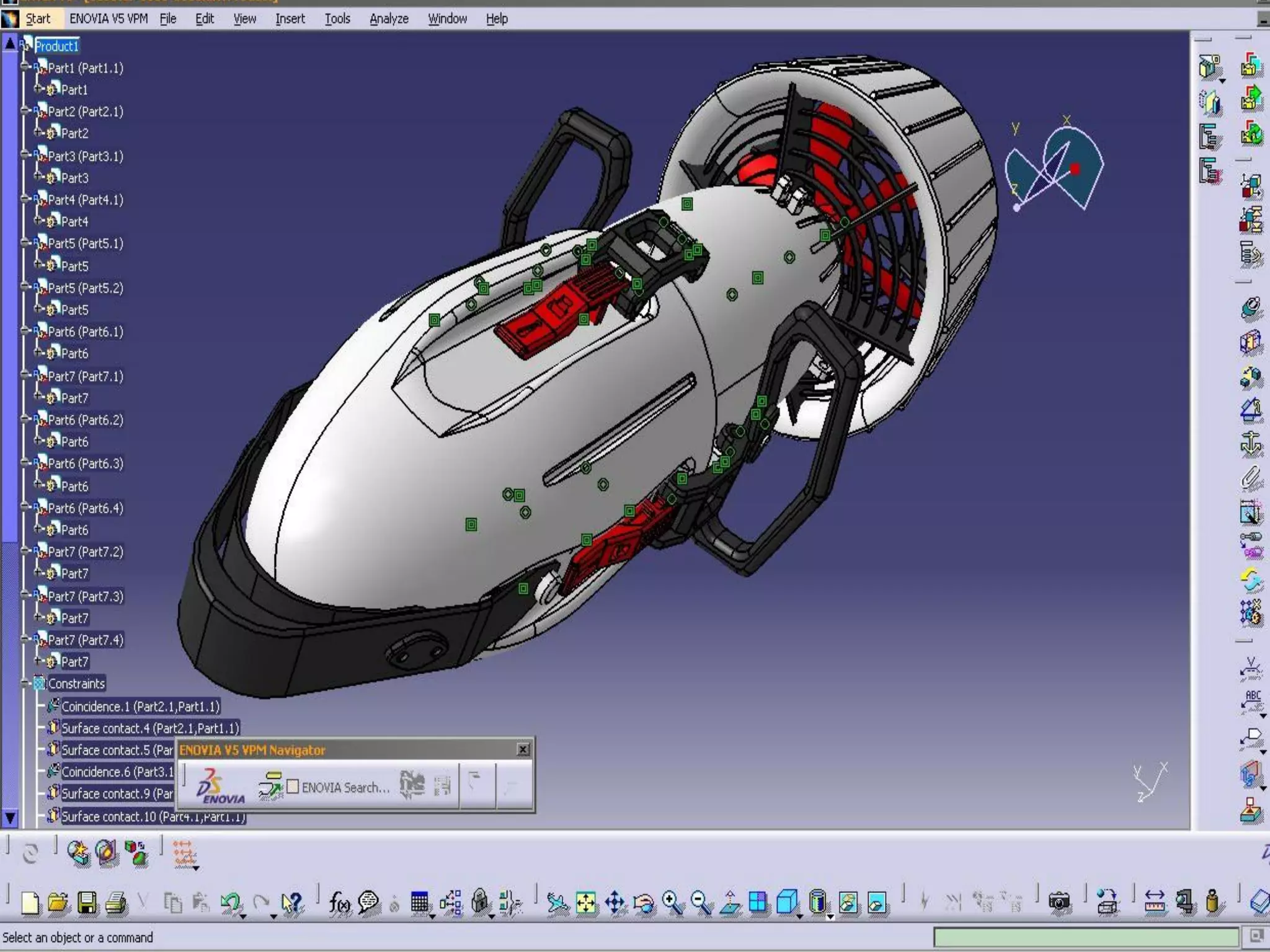Image resolution: width=1270 pixels, height=952 pixels.
Task: Click the Open folder icon
Action: click(58, 903)
